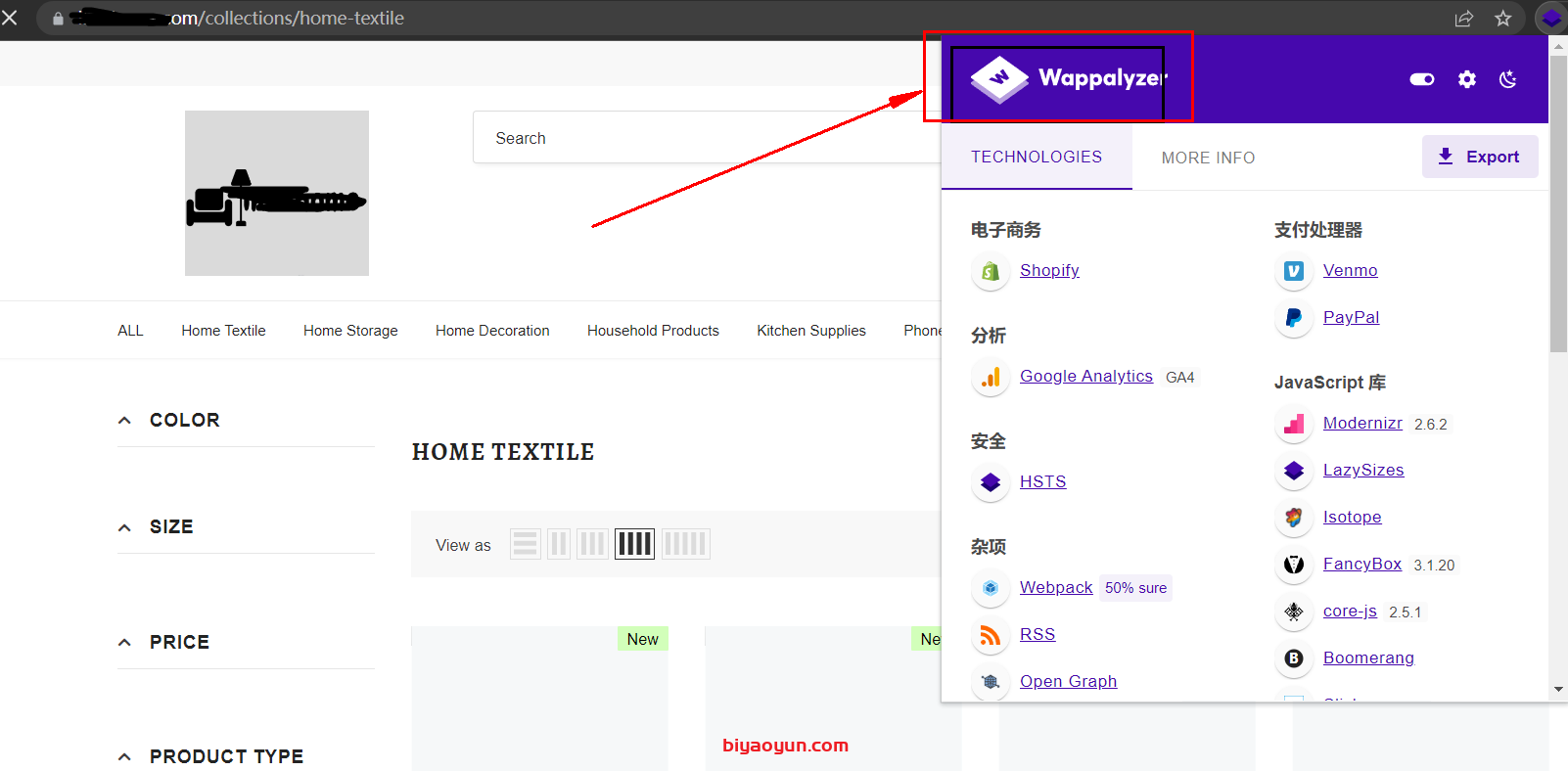Click the Wappalyzer extension toolbar icon

click(1551, 18)
